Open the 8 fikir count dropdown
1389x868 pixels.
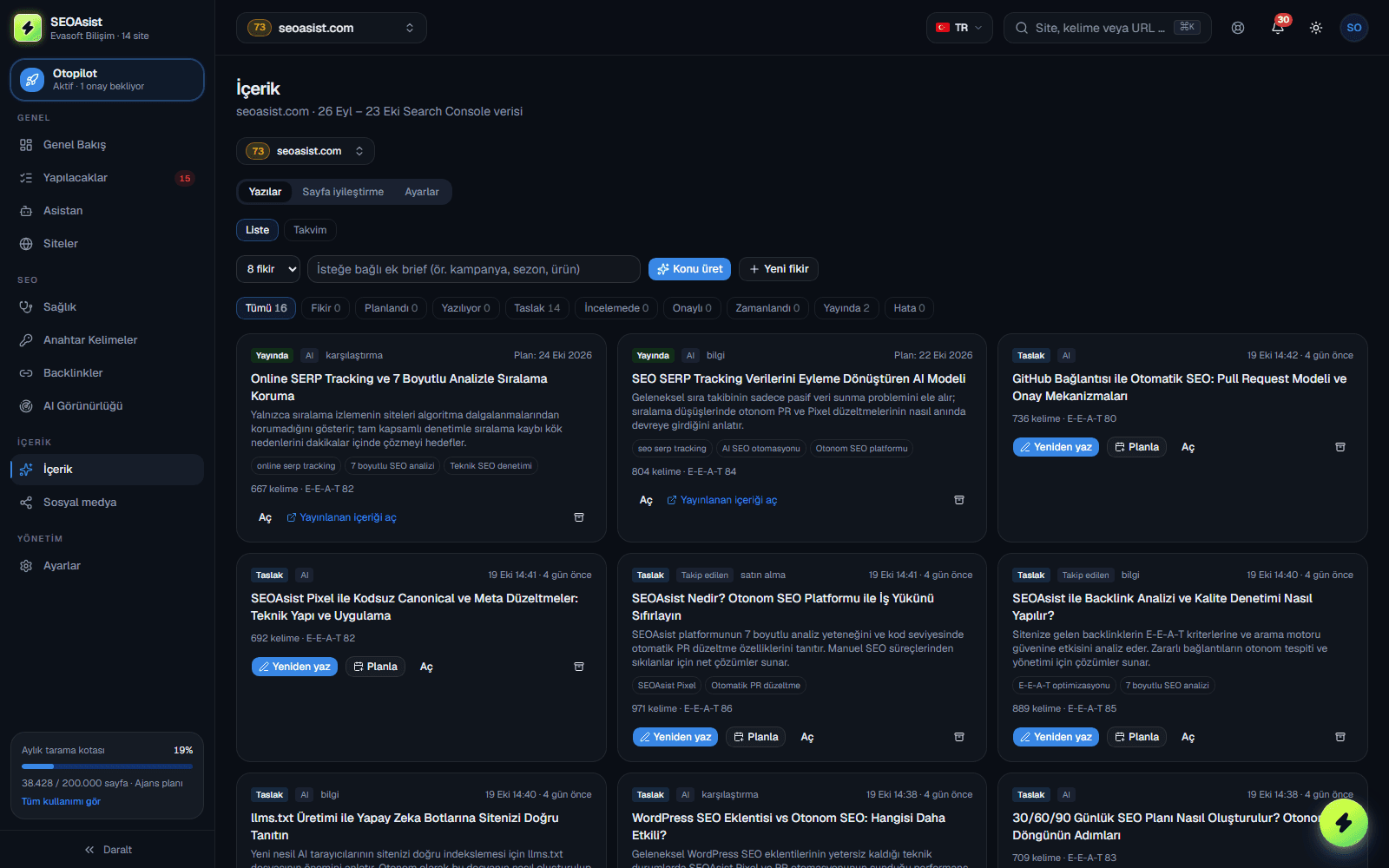(x=268, y=269)
